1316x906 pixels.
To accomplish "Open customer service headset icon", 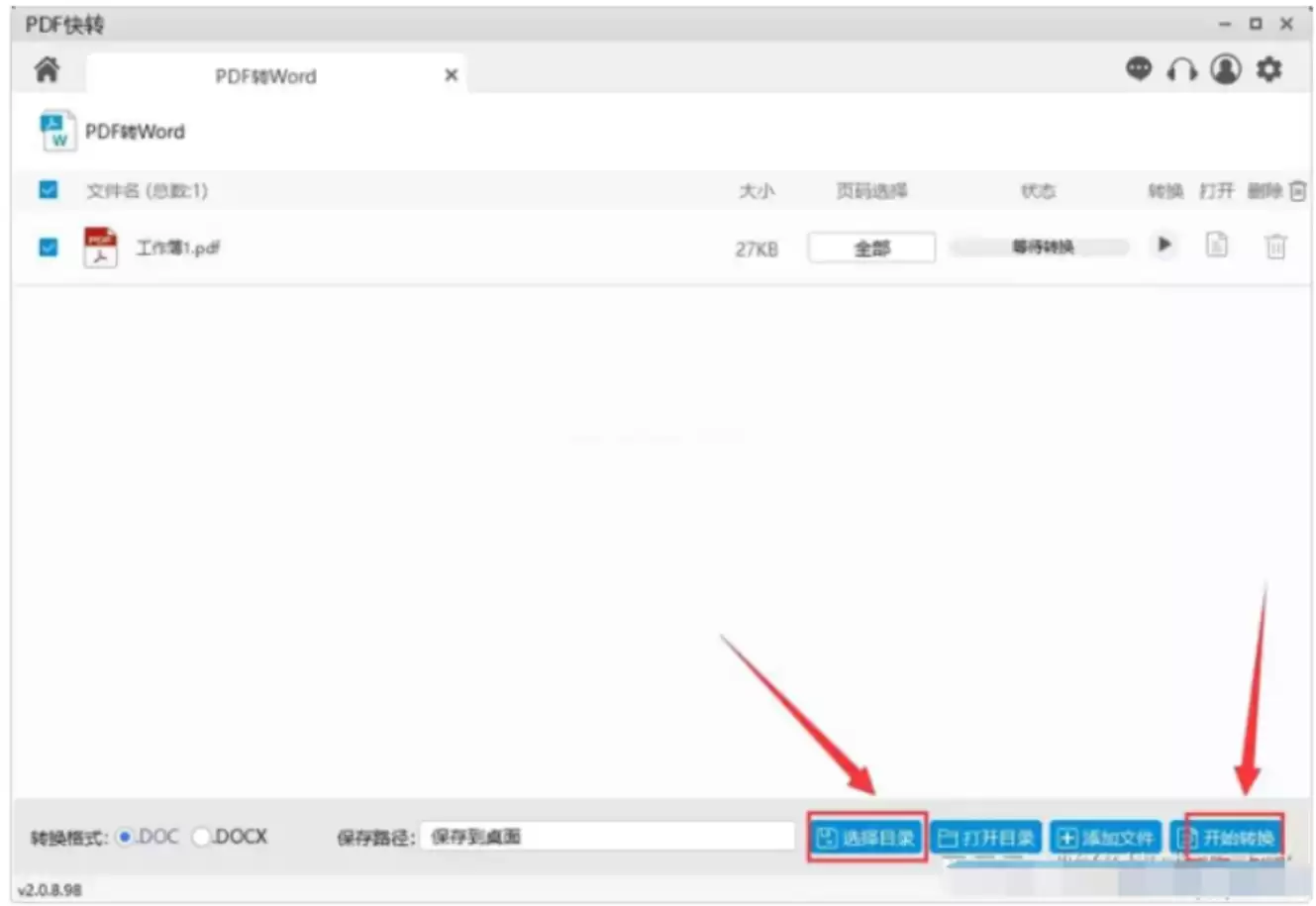I will (x=1181, y=69).
